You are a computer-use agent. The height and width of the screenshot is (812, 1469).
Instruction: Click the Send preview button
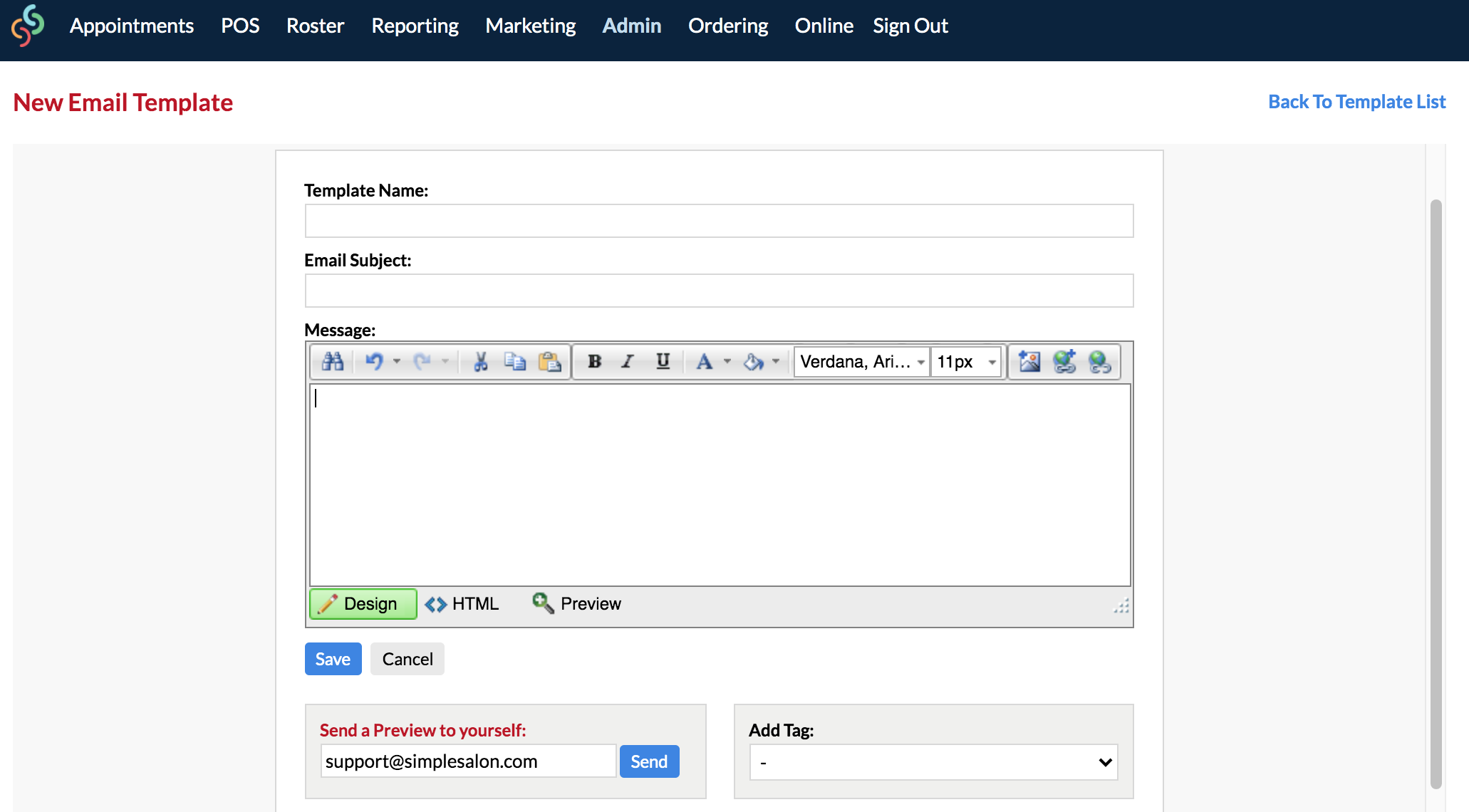coord(649,761)
